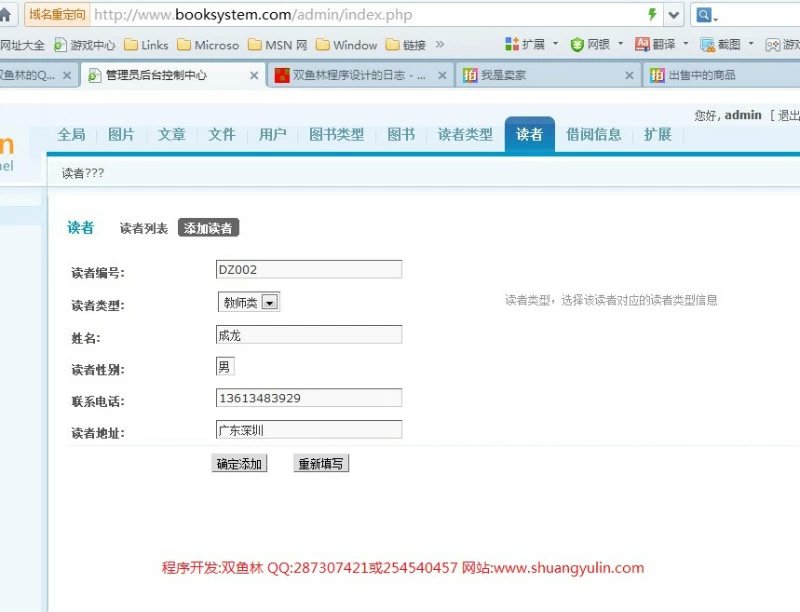Click the 读者??? breadcrumb text
Image resolution: width=800 pixels, height=612 pixels.
83,173
